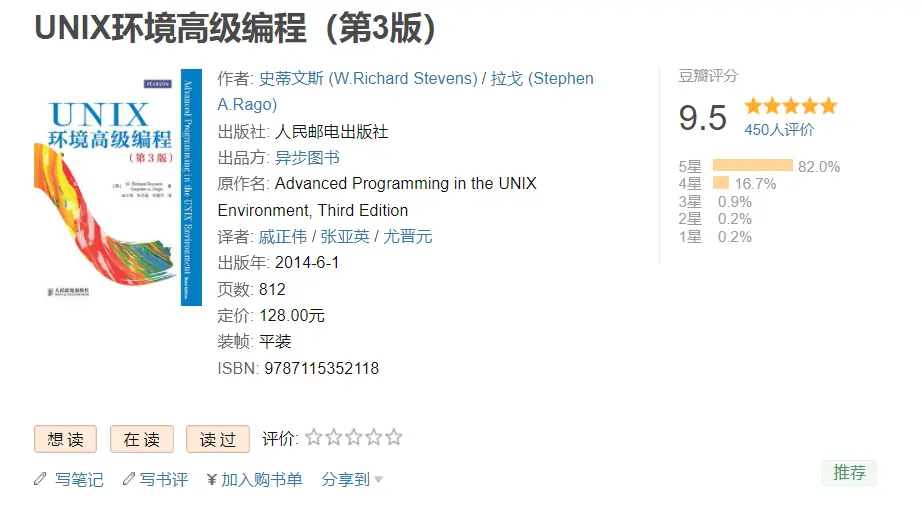The image size is (922, 508).
Task: Click the 9.5 rating score
Action: pyautogui.click(x=703, y=118)
